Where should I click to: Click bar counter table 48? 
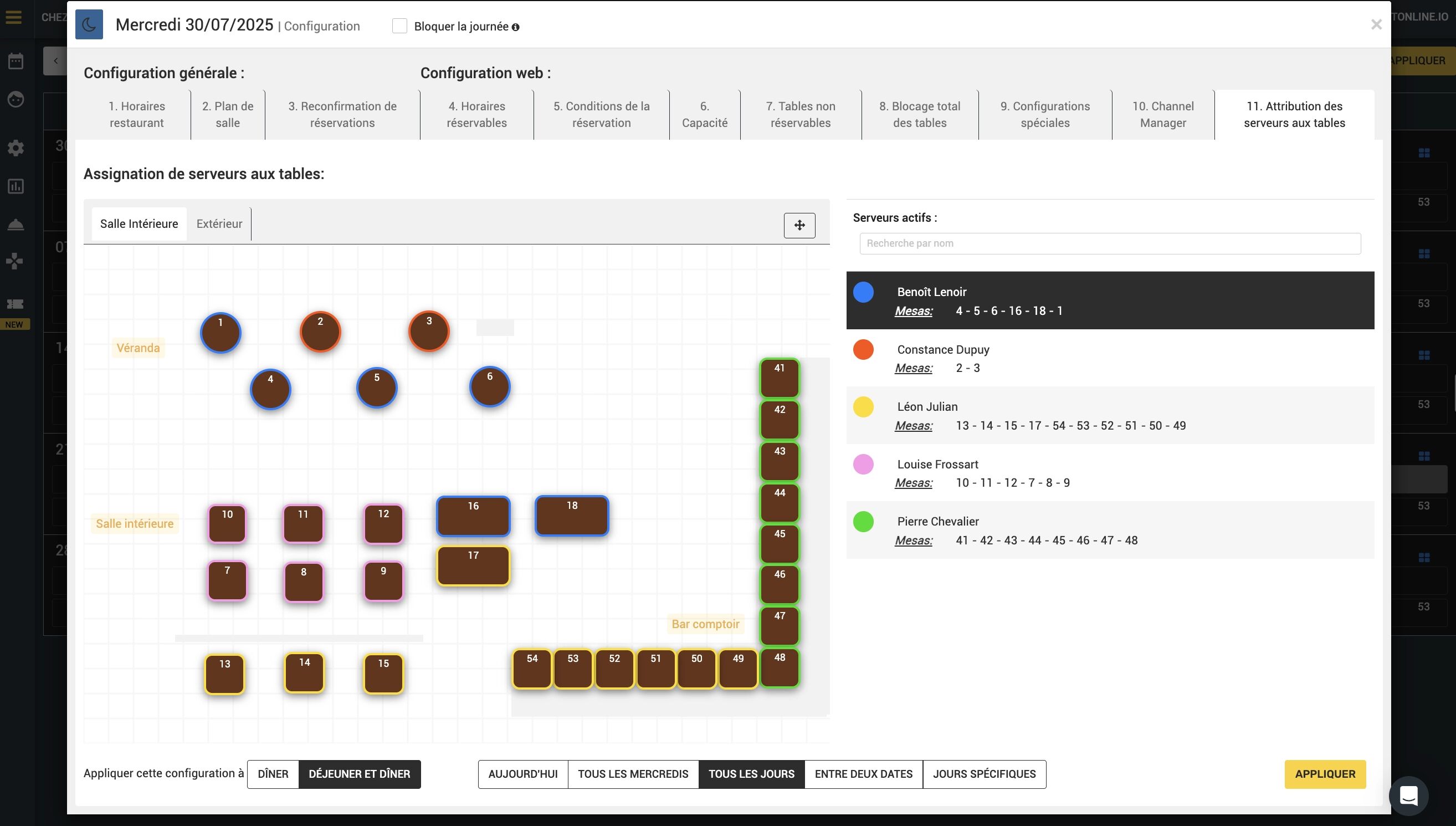coord(780,667)
